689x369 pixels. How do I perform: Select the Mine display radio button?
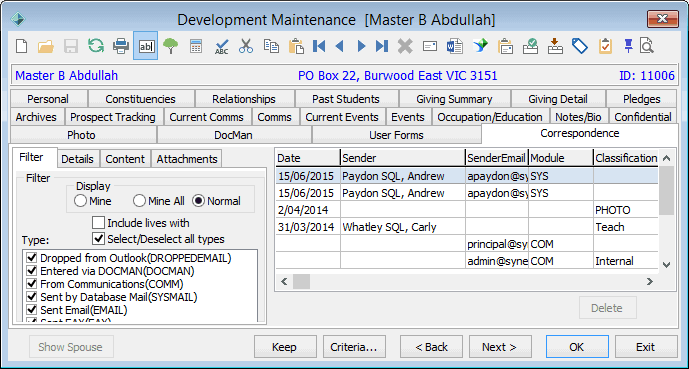[80, 201]
